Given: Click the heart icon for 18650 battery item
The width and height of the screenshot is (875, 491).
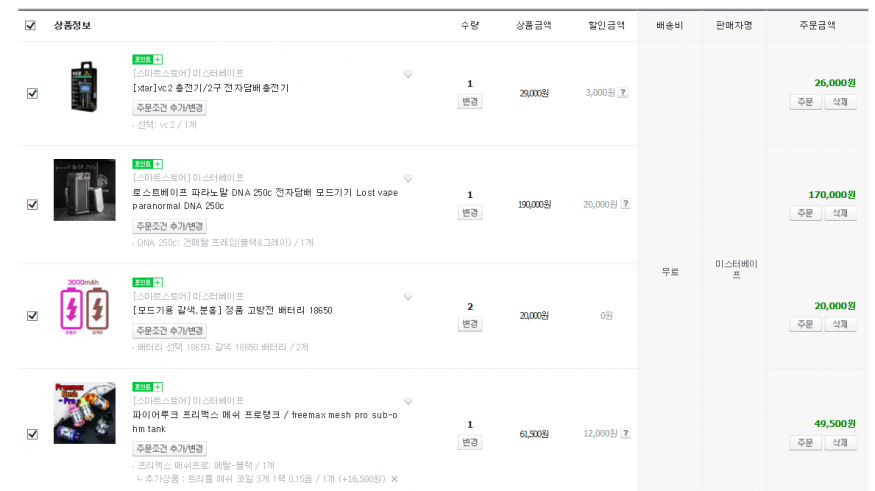Looking at the screenshot, I should point(408,297).
